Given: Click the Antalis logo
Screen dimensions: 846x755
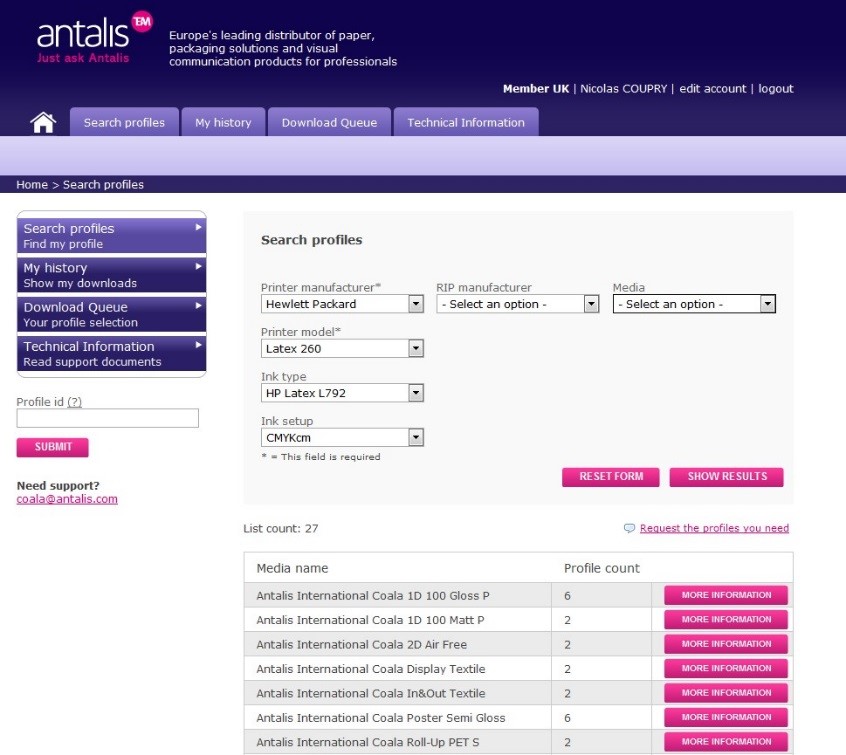Looking at the screenshot, I should pyautogui.click(x=94, y=37).
